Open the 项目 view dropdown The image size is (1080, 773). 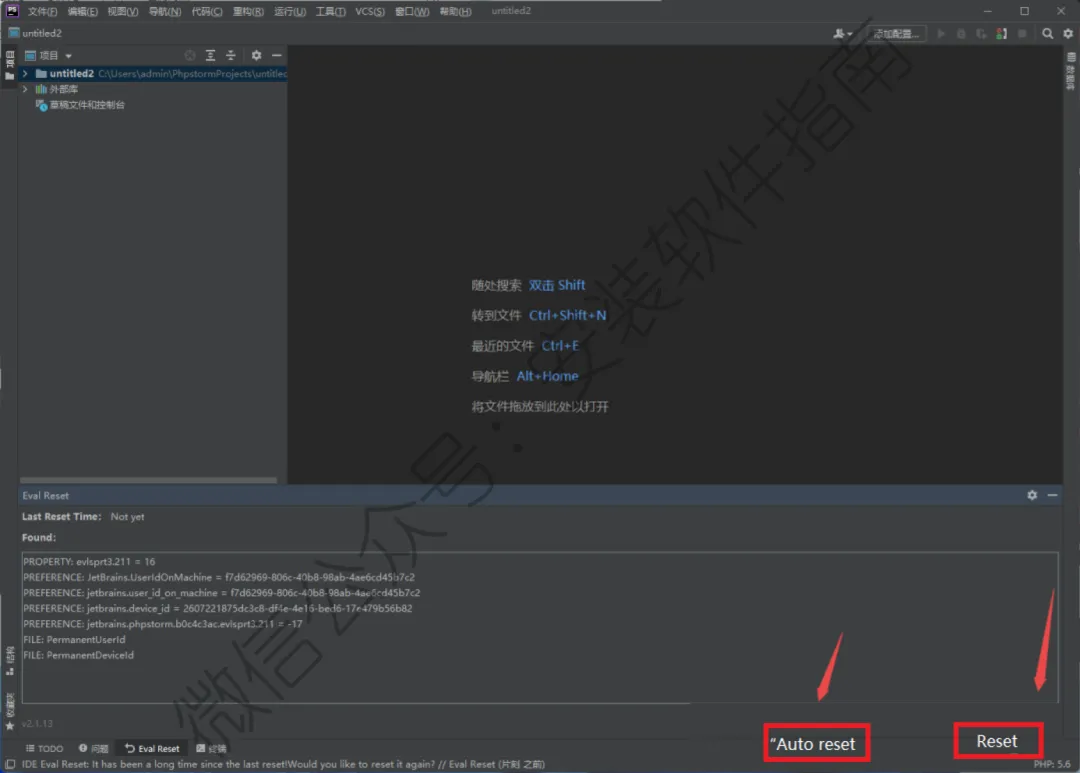tap(49, 55)
